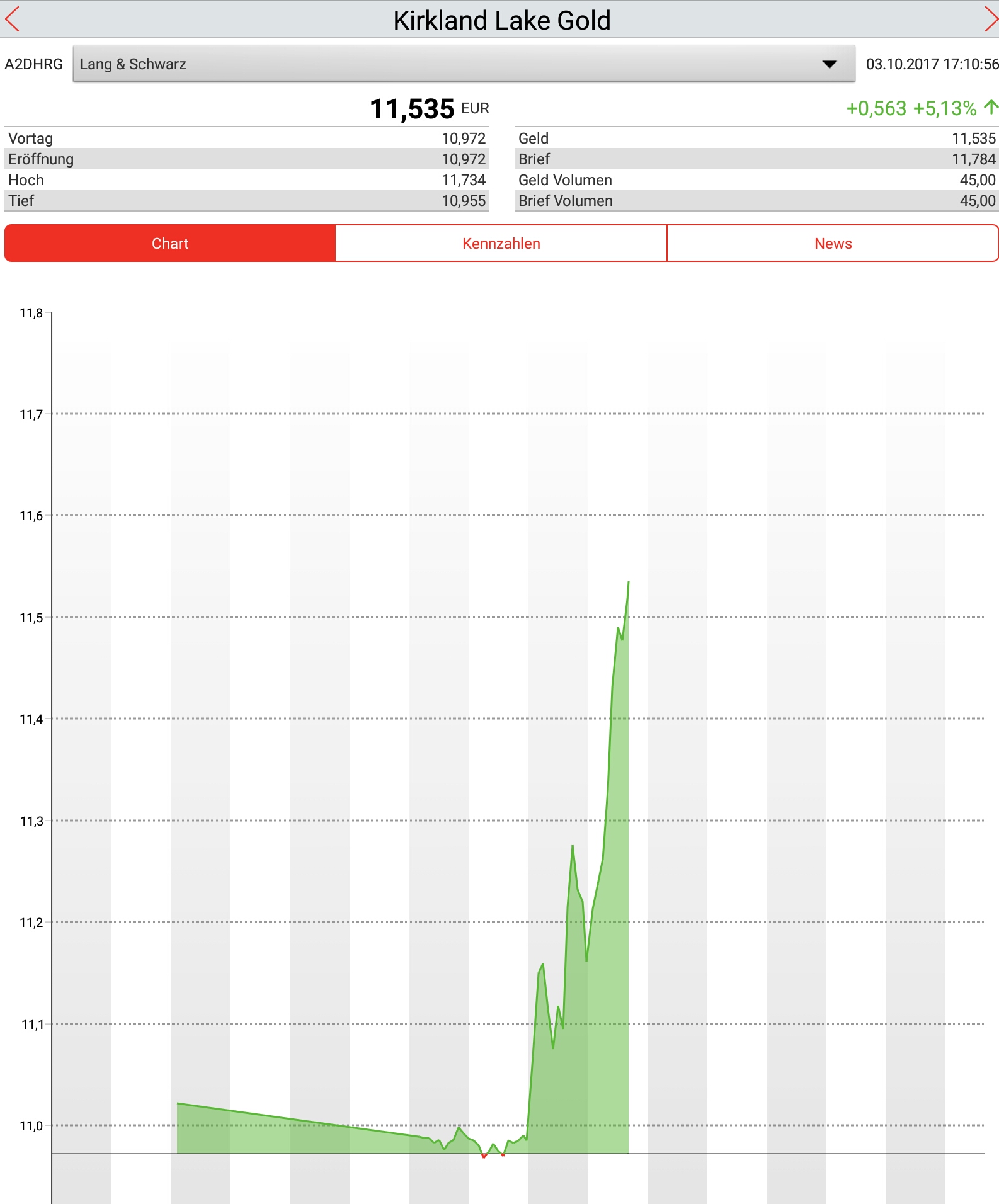
Task: Click the Brief value 11,784
Action: click(974, 159)
